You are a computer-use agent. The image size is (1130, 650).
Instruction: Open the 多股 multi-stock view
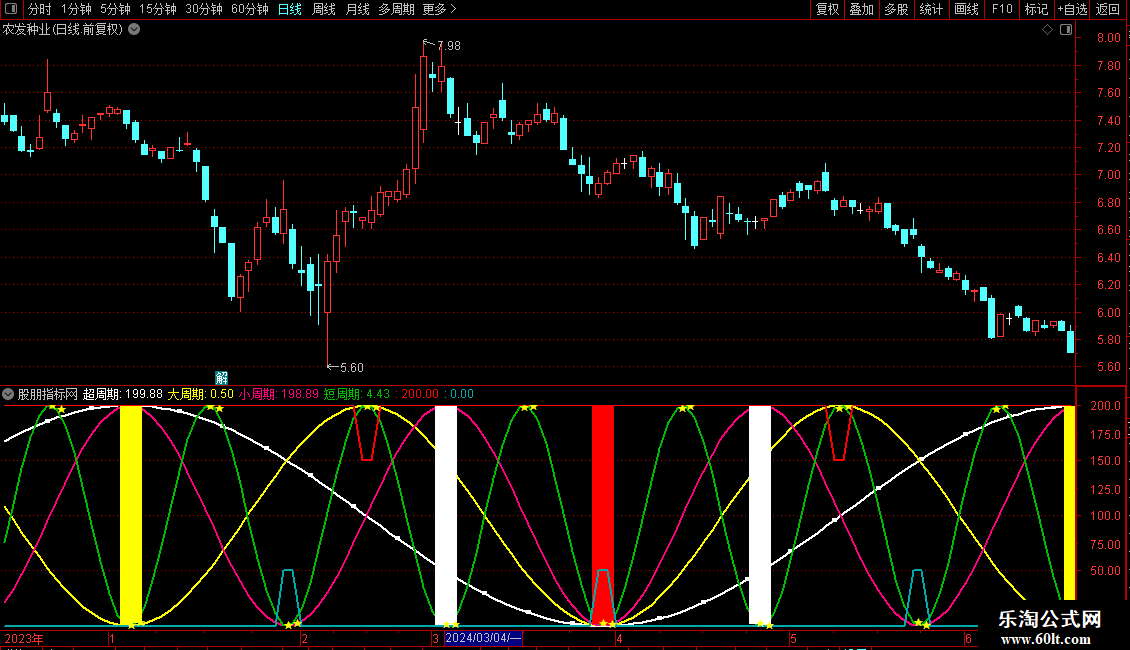click(897, 9)
